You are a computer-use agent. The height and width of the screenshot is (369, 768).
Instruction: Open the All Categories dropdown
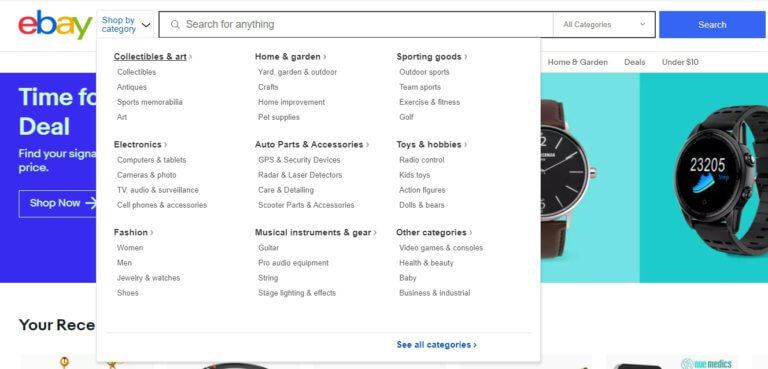point(604,25)
